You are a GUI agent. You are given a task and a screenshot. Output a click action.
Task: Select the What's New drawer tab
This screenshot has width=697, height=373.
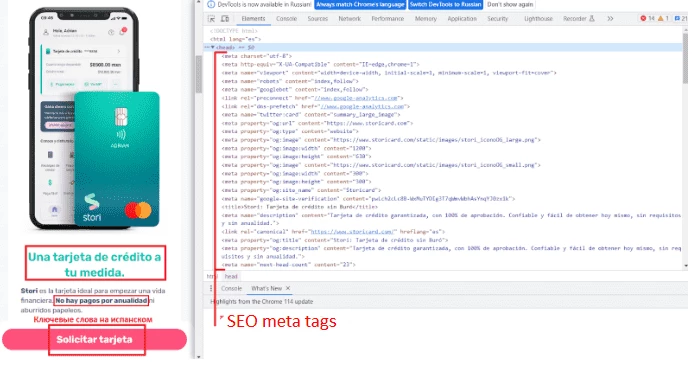(x=266, y=289)
